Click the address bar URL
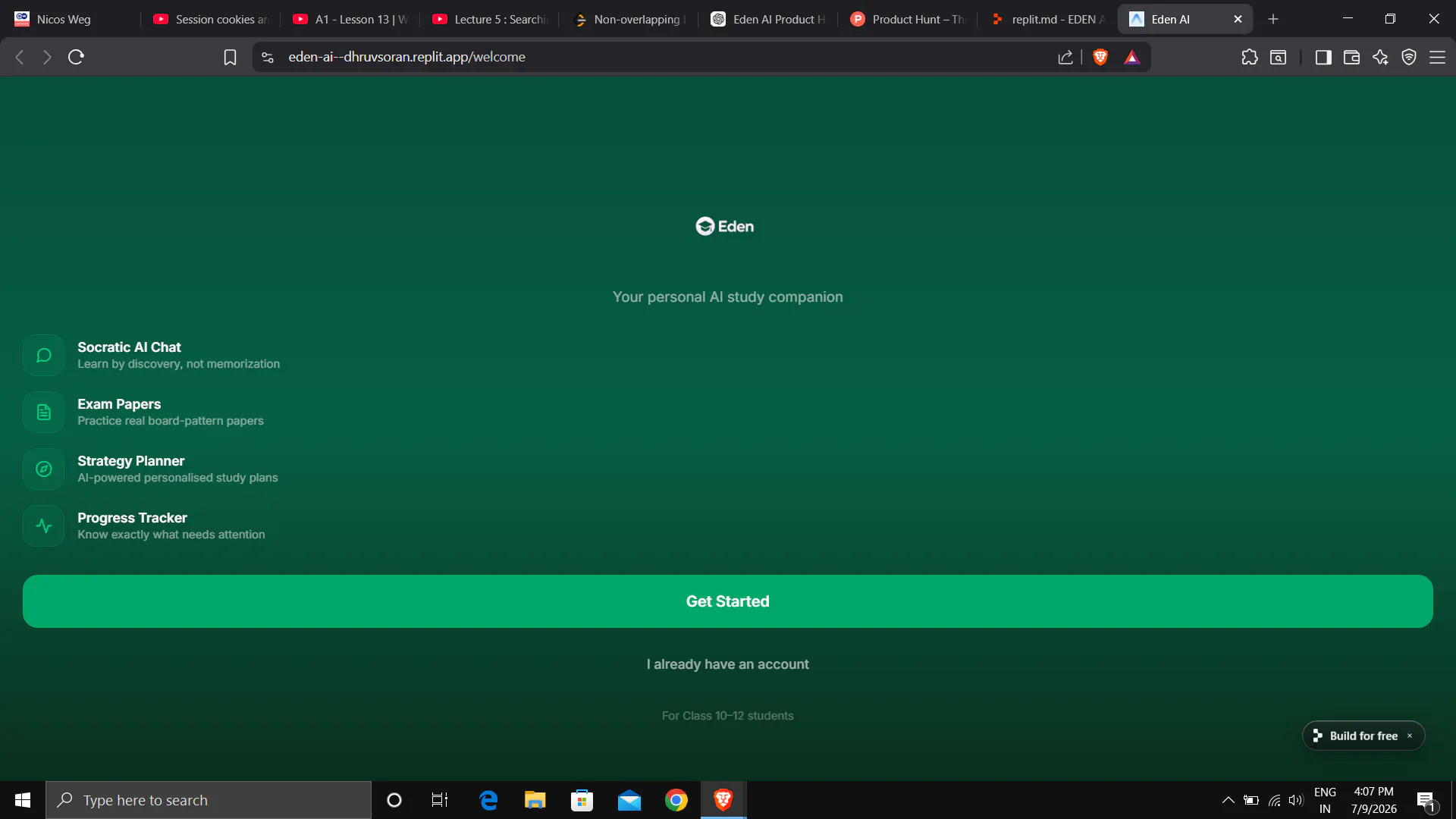1456x819 pixels. (x=406, y=57)
